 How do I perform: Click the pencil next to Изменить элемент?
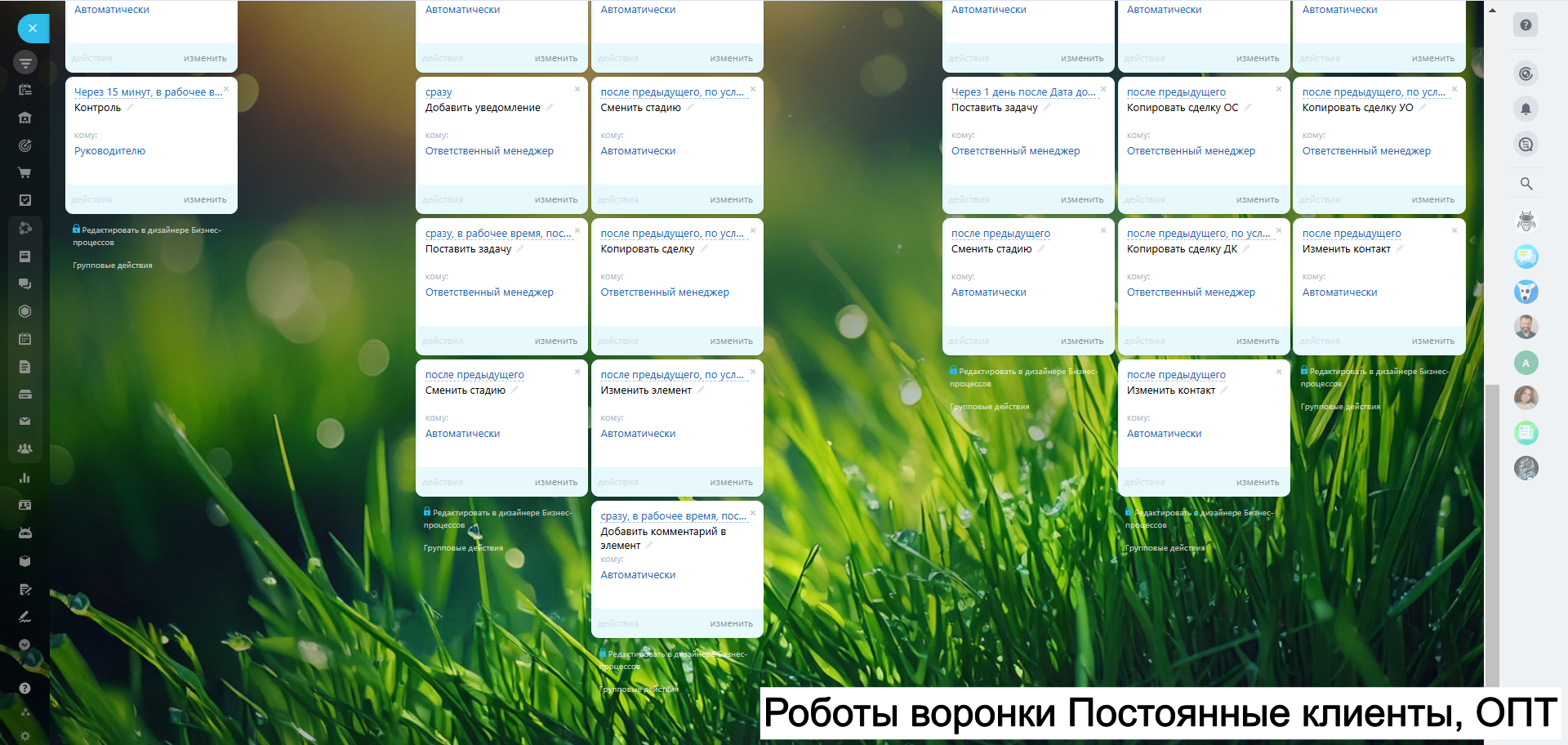(x=700, y=390)
